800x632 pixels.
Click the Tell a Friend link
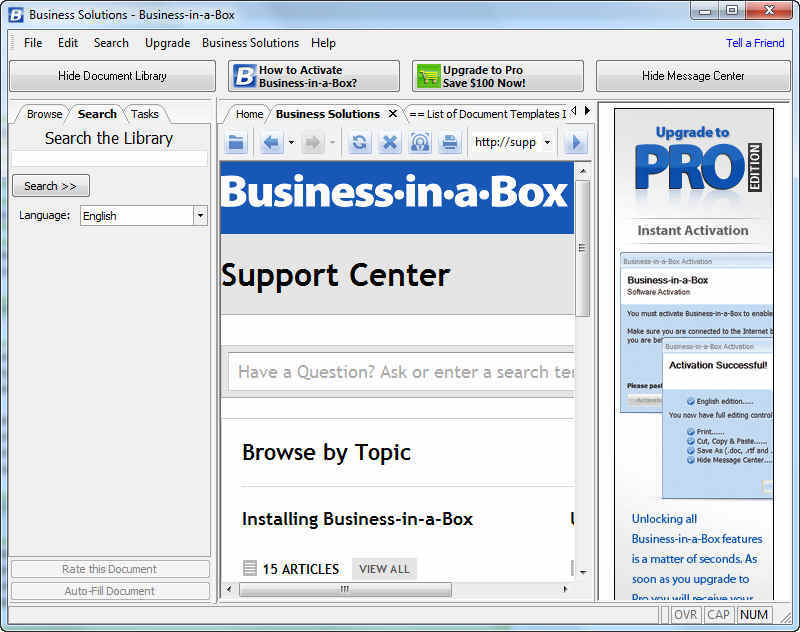point(755,43)
